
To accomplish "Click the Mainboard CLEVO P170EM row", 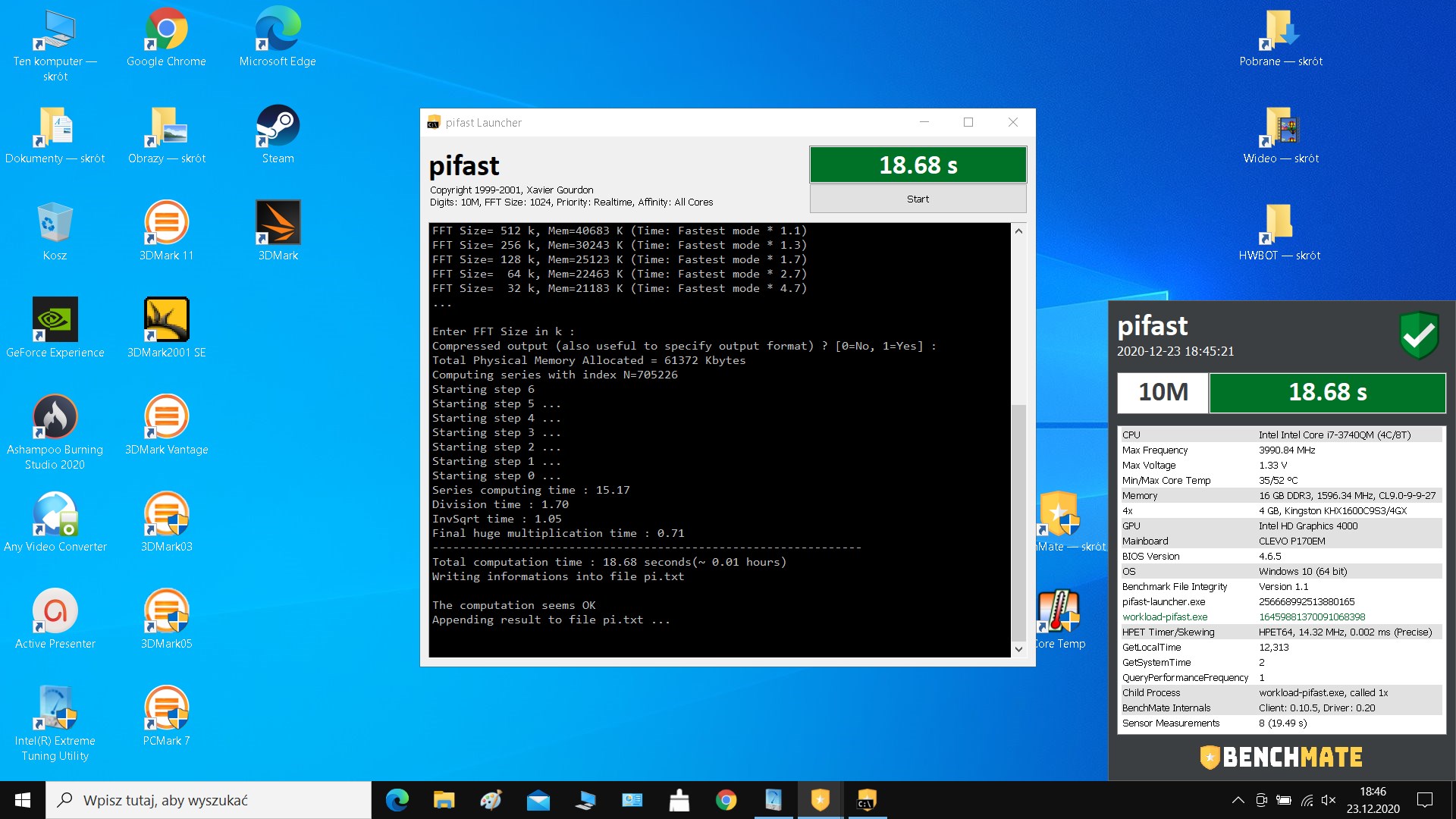I will pos(1281,541).
